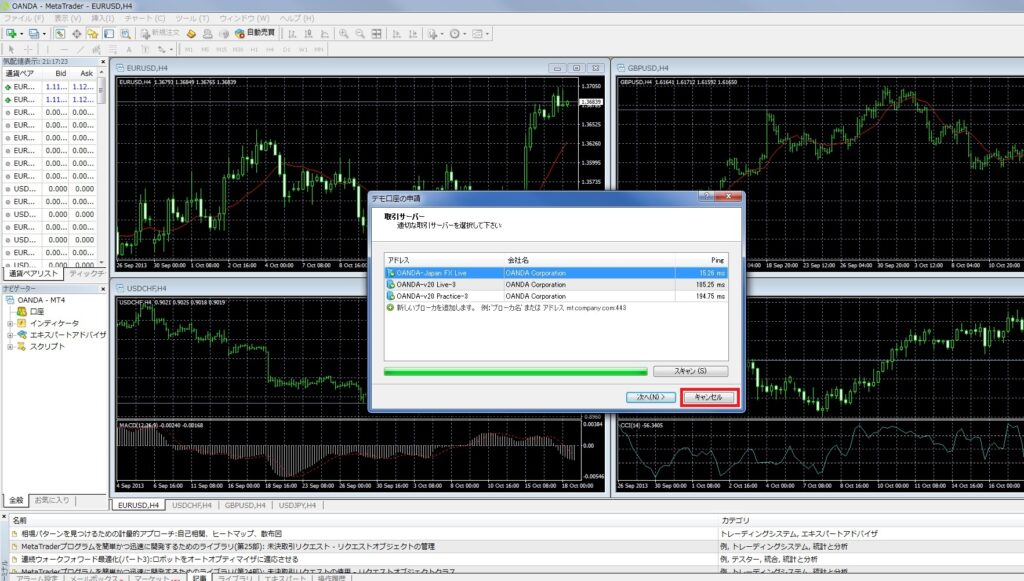The image size is (1024, 581).
Task: Open the indicators list dropdown icon
Action: pos(434,34)
